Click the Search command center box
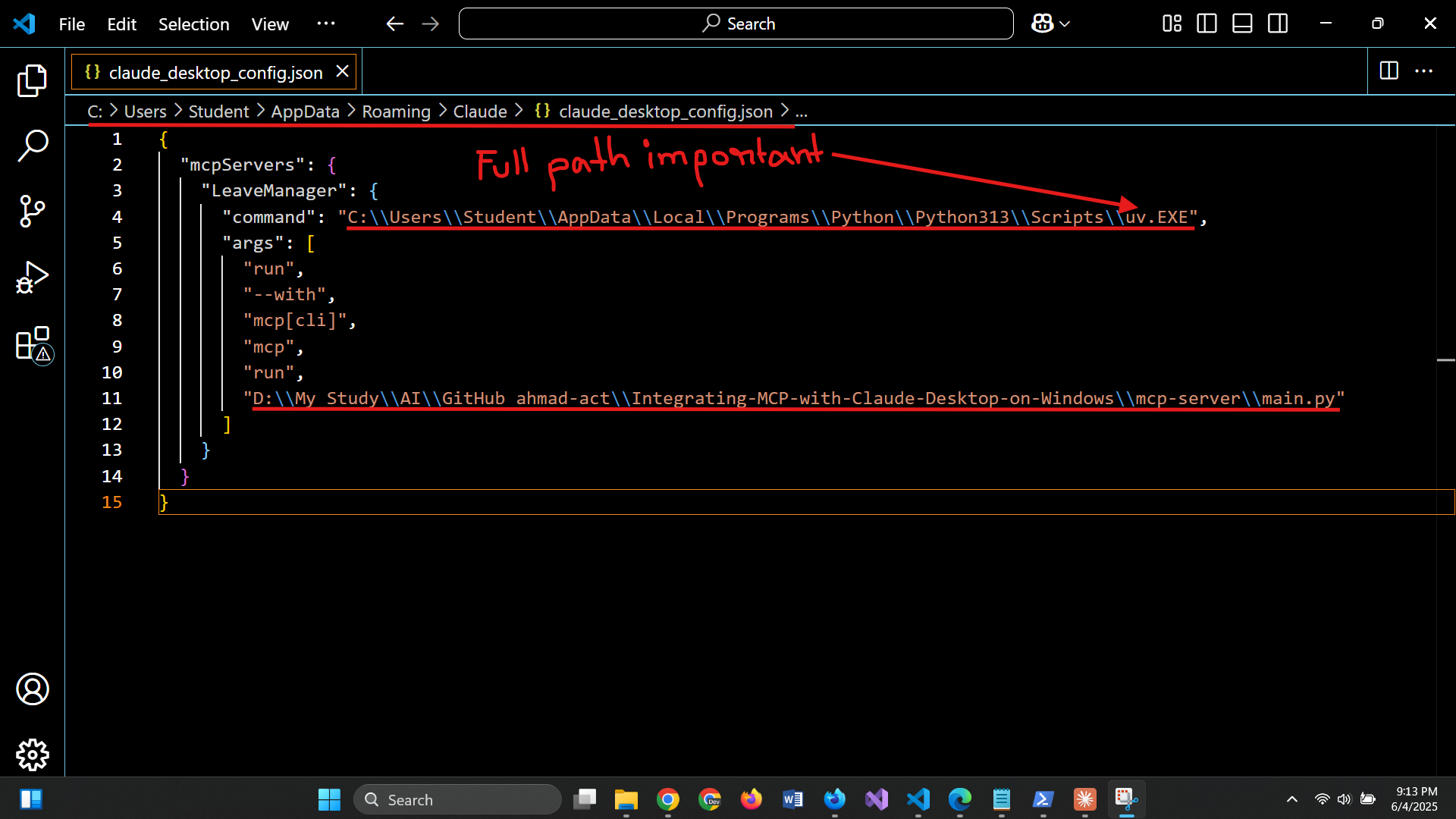 pyautogui.click(x=736, y=24)
